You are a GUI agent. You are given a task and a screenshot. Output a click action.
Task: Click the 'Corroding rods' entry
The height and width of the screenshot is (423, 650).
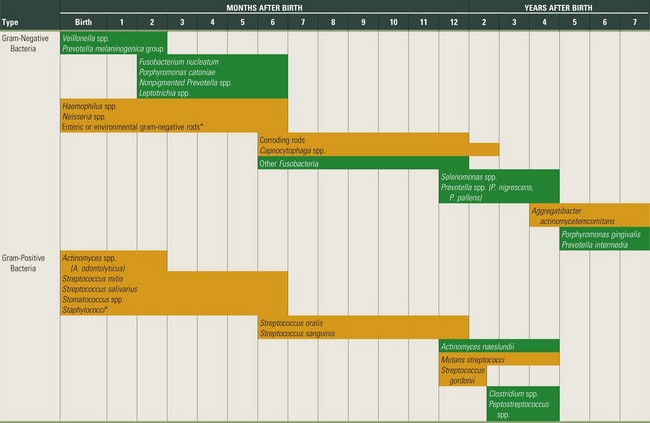pos(282,140)
